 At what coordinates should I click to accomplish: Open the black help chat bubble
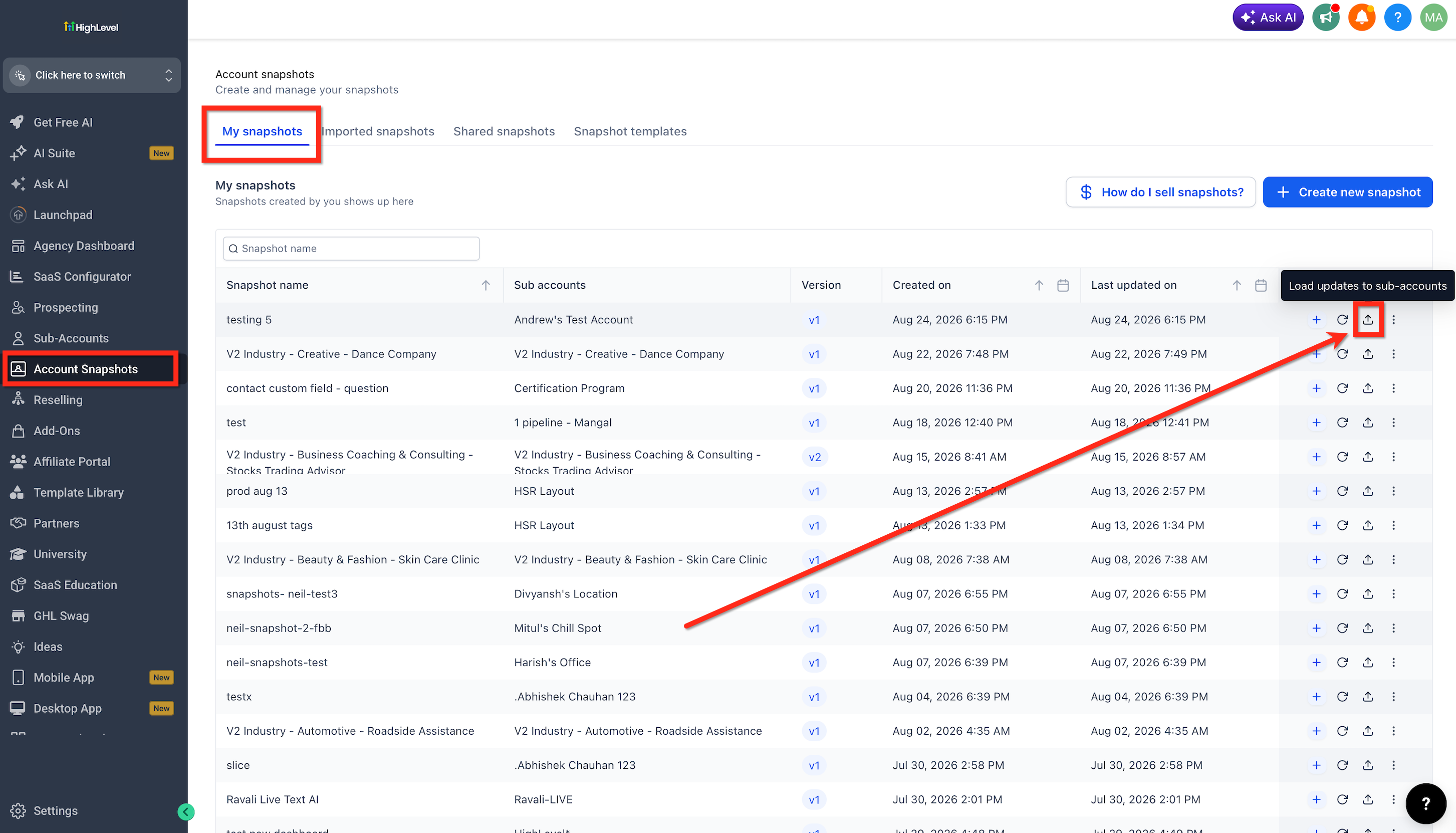coord(1426,803)
